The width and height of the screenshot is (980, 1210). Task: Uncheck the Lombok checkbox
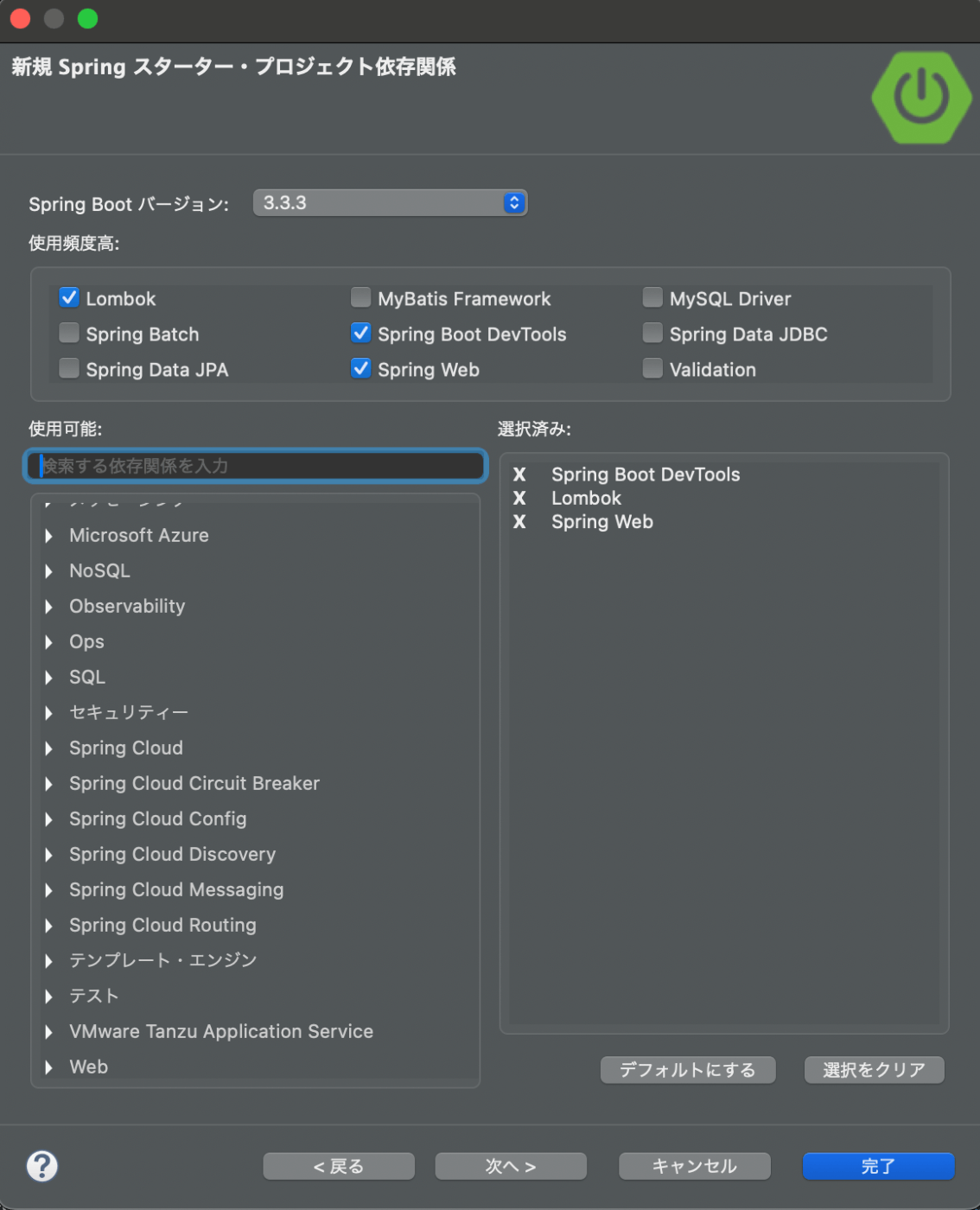point(69,298)
